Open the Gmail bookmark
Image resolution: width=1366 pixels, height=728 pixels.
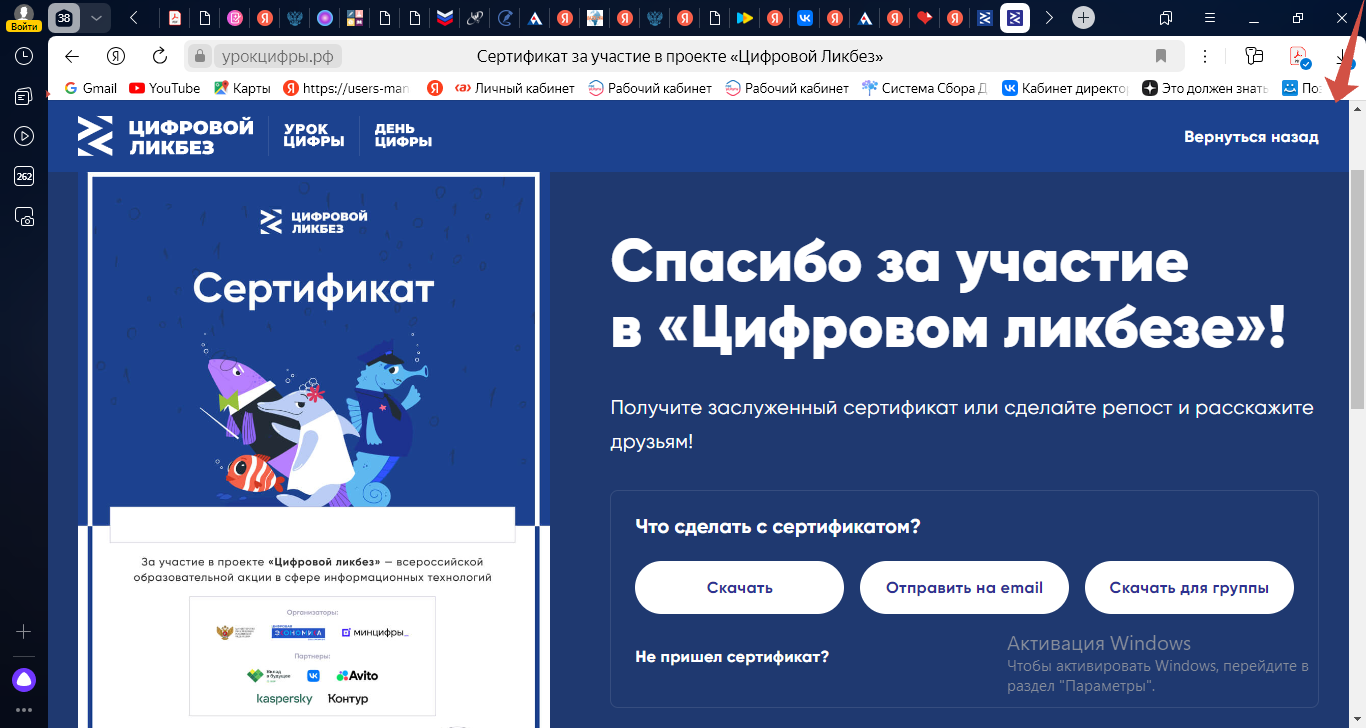[x=90, y=88]
